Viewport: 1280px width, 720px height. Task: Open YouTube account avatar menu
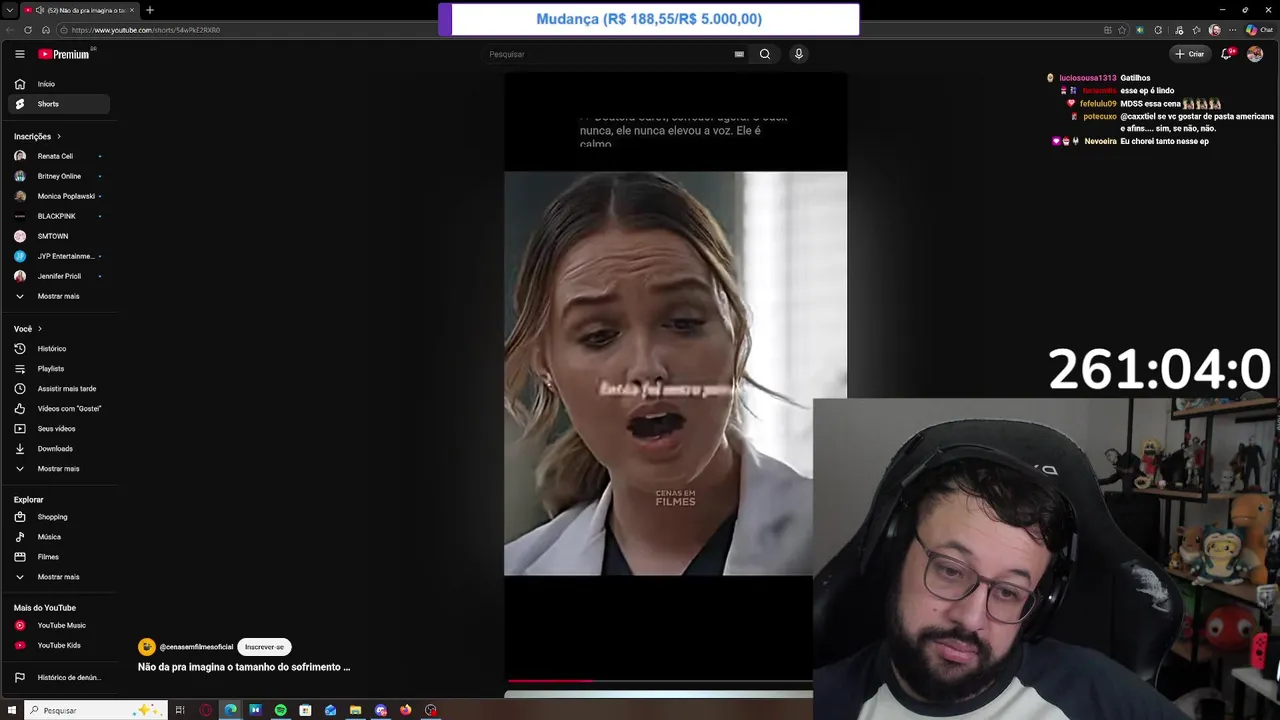pos(1255,54)
